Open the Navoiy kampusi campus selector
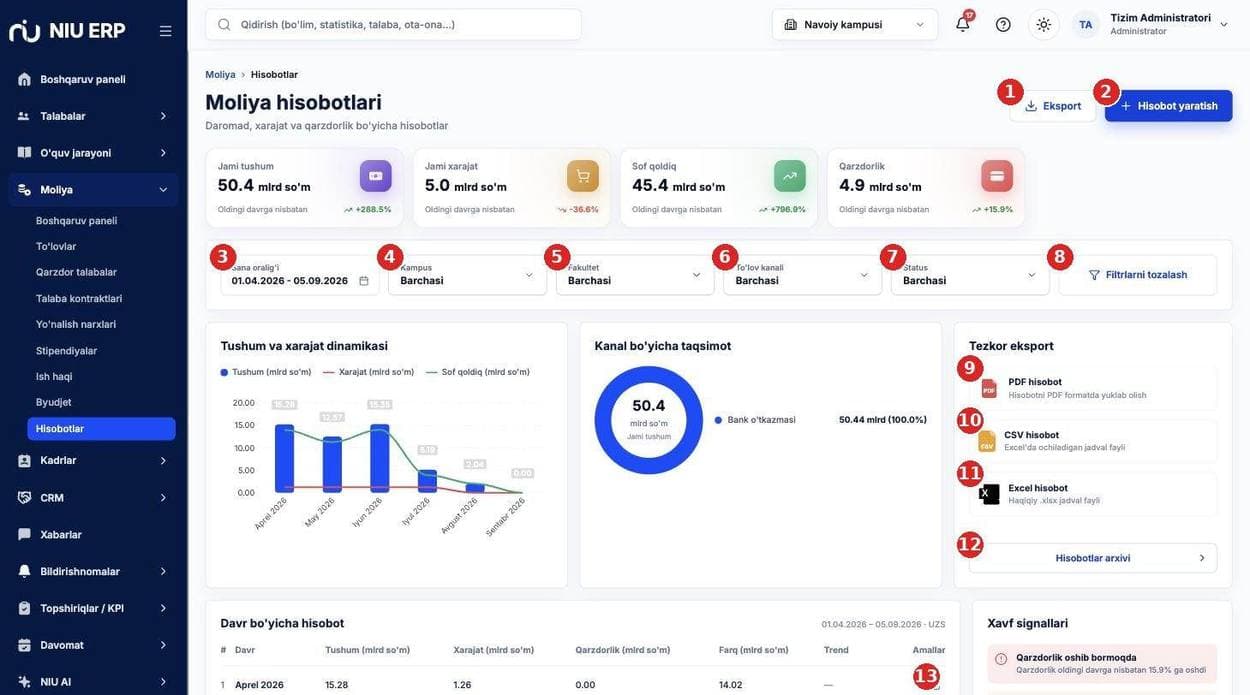The height and width of the screenshot is (695, 1250). pos(855,24)
